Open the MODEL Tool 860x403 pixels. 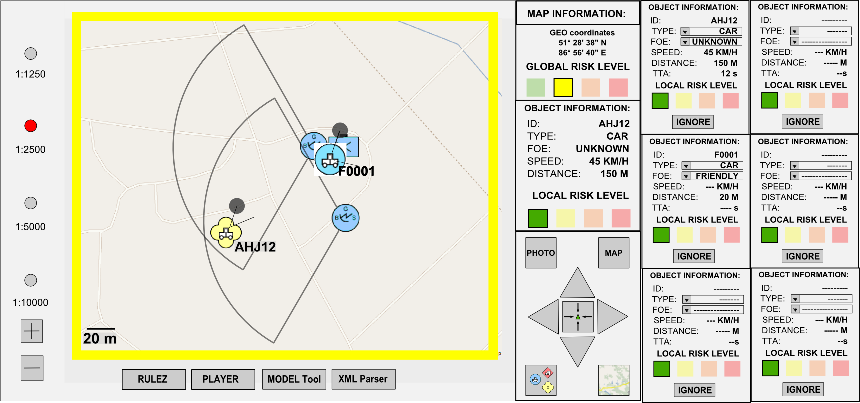tap(295, 379)
